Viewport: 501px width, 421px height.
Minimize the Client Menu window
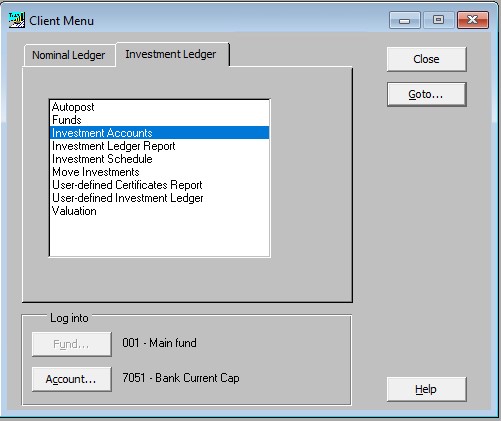(405, 20)
